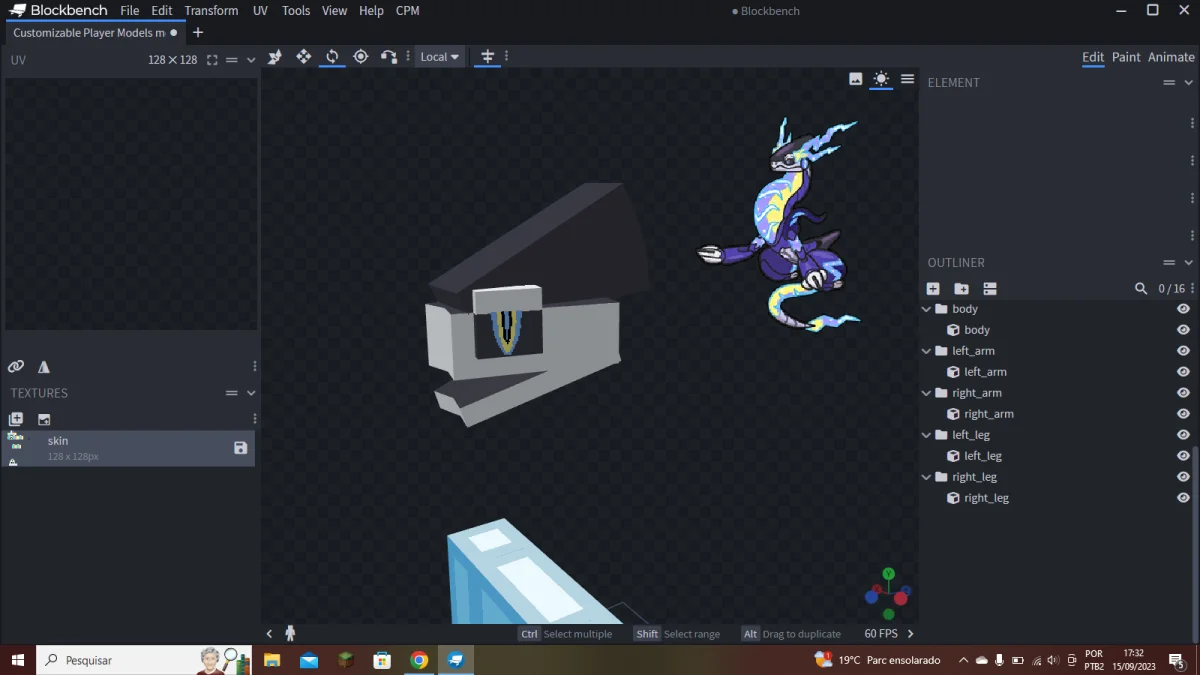1200x675 pixels.
Task: Hide the left_leg cube
Action: 1183,456
